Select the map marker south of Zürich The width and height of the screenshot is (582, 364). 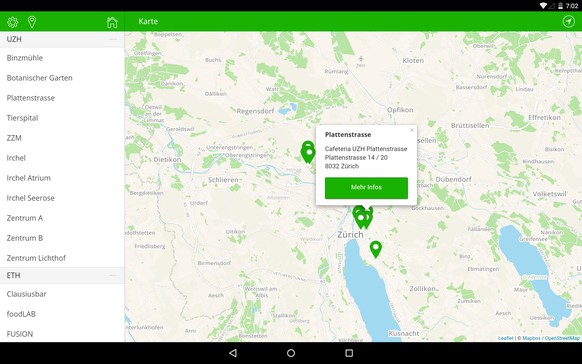tap(376, 249)
